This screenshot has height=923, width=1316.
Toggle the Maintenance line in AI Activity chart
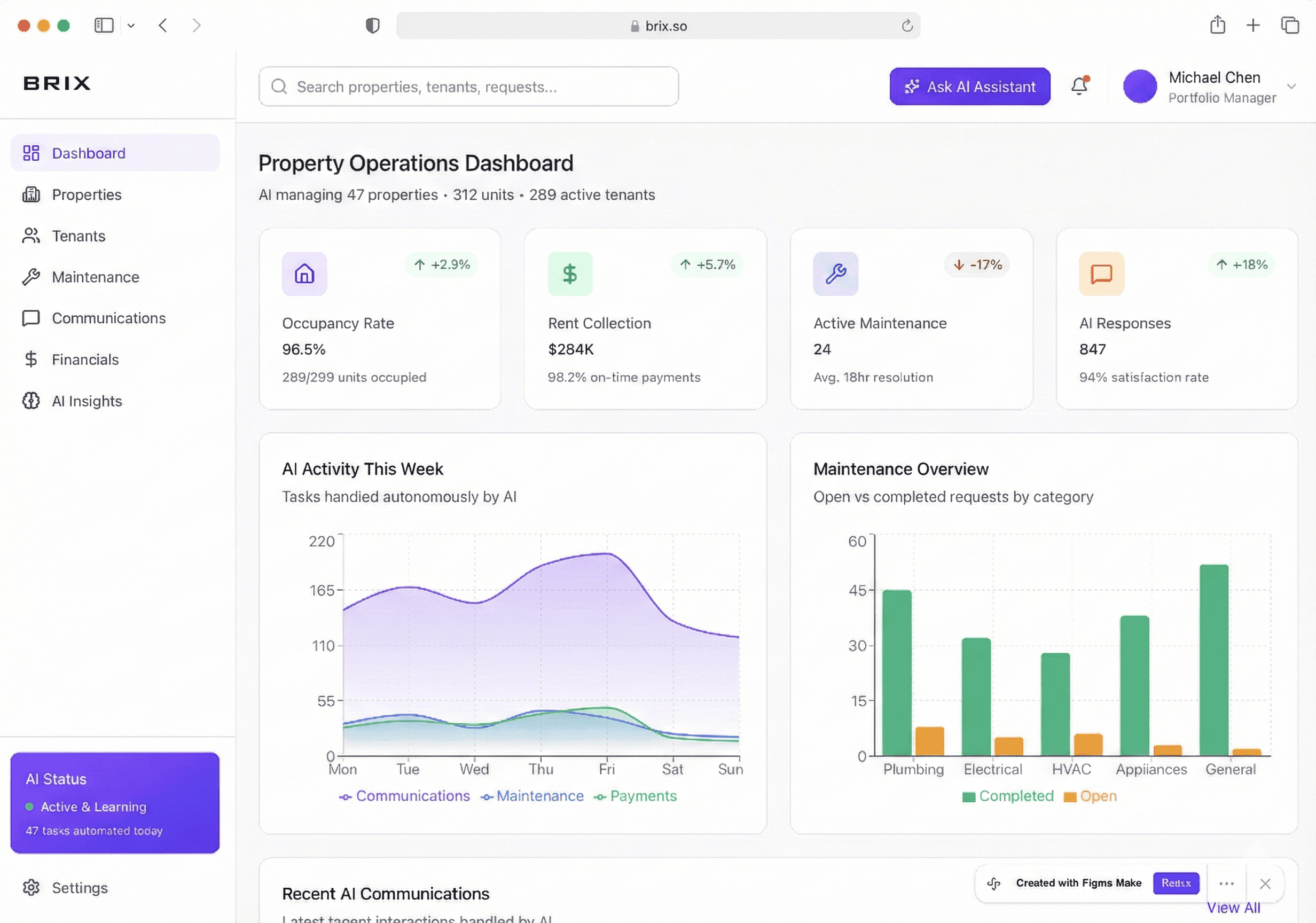tap(533, 796)
